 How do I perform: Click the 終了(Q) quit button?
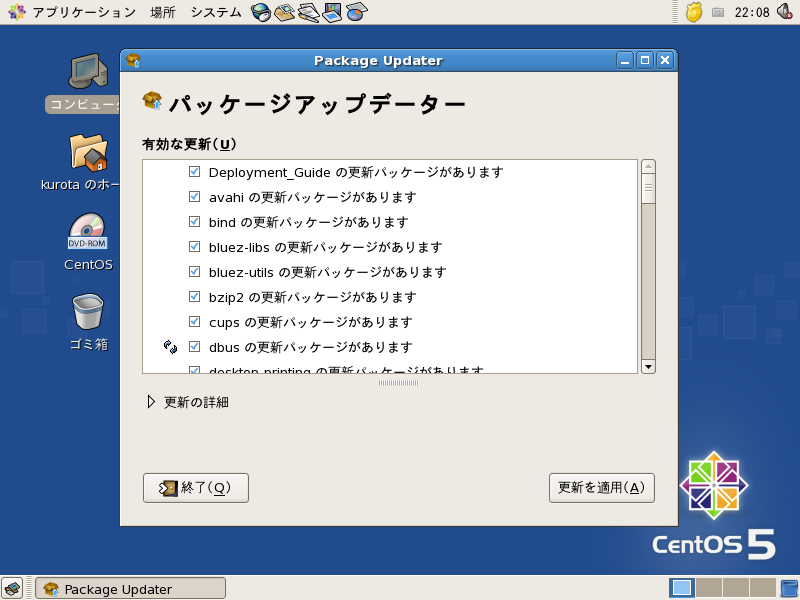point(196,488)
